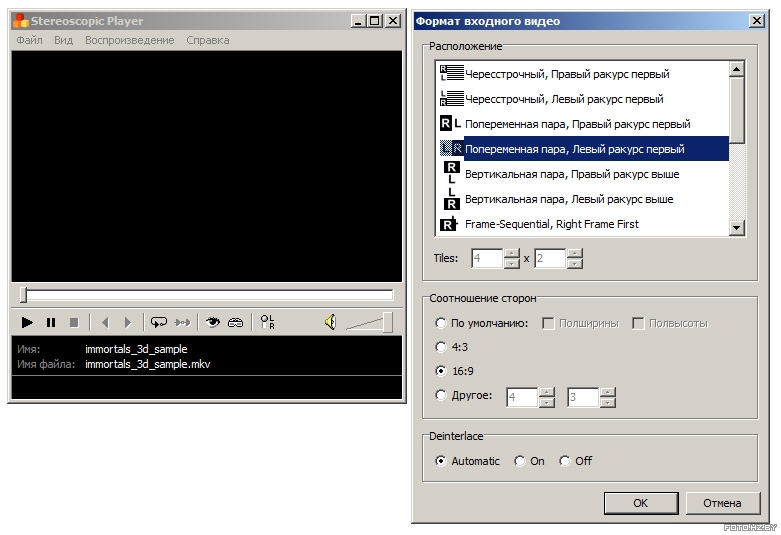This screenshot has width=781, height=535.
Task: Open the Воспроизведение menu
Action: [130, 40]
